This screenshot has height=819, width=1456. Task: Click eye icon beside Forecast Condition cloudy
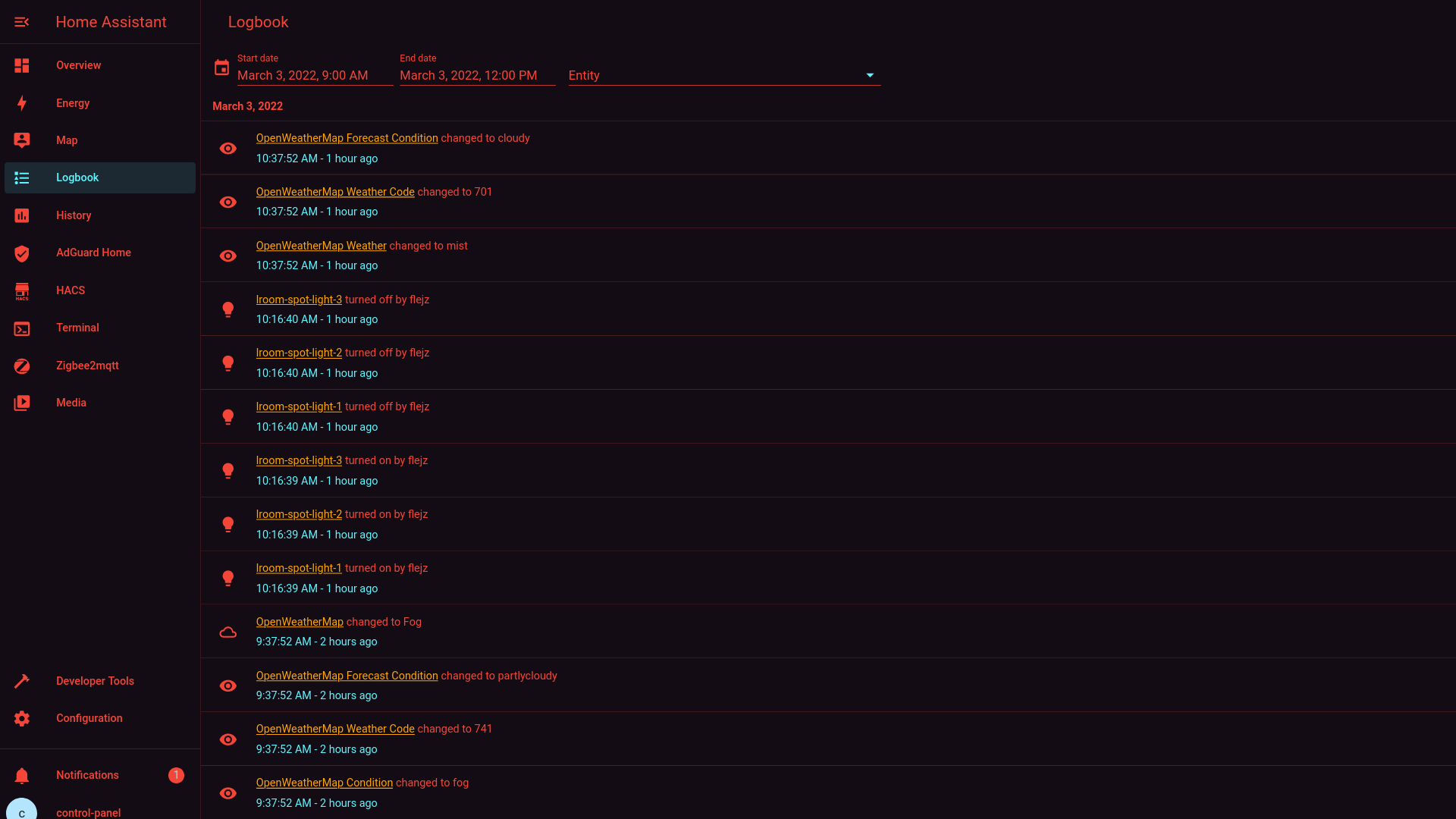point(227,149)
